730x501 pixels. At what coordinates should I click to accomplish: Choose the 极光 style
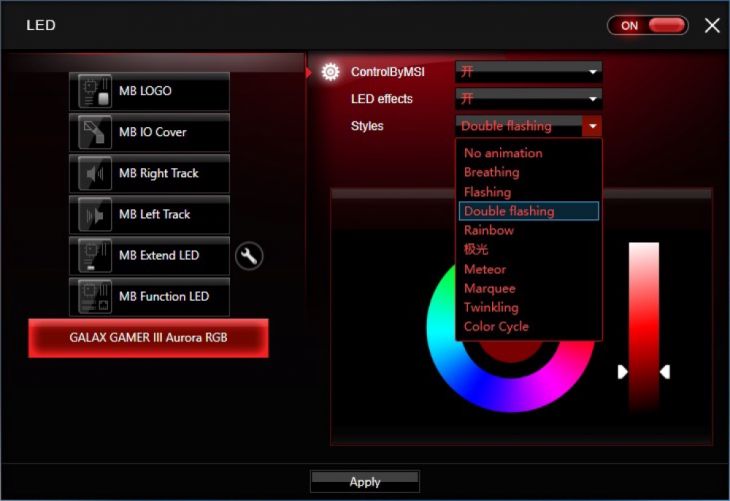[x=528, y=250]
